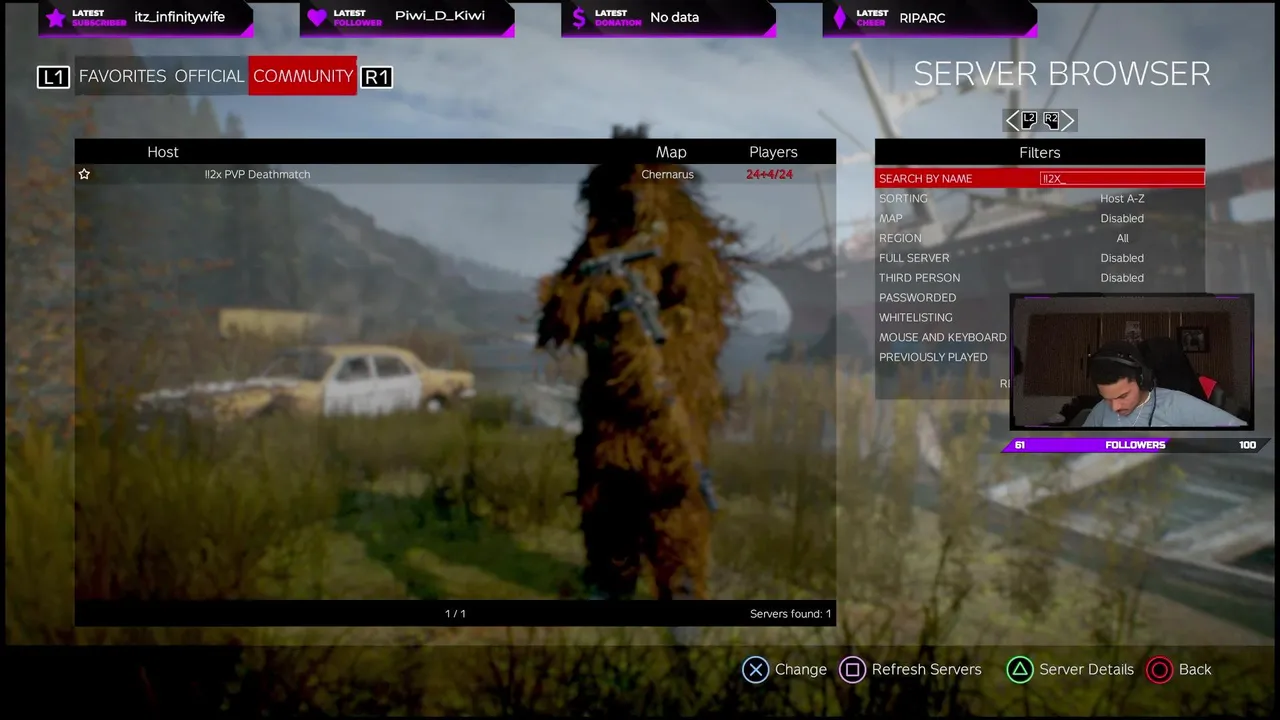The height and width of the screenshot is (720, 1280).
Task: Click the Chernarus map cell
Action: [667, 174]
